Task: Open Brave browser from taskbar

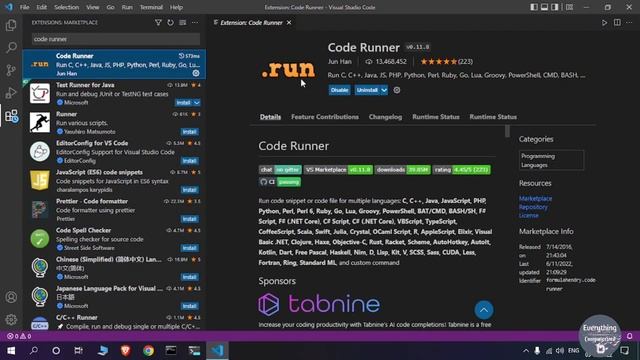Action: [x=126, y=351]
